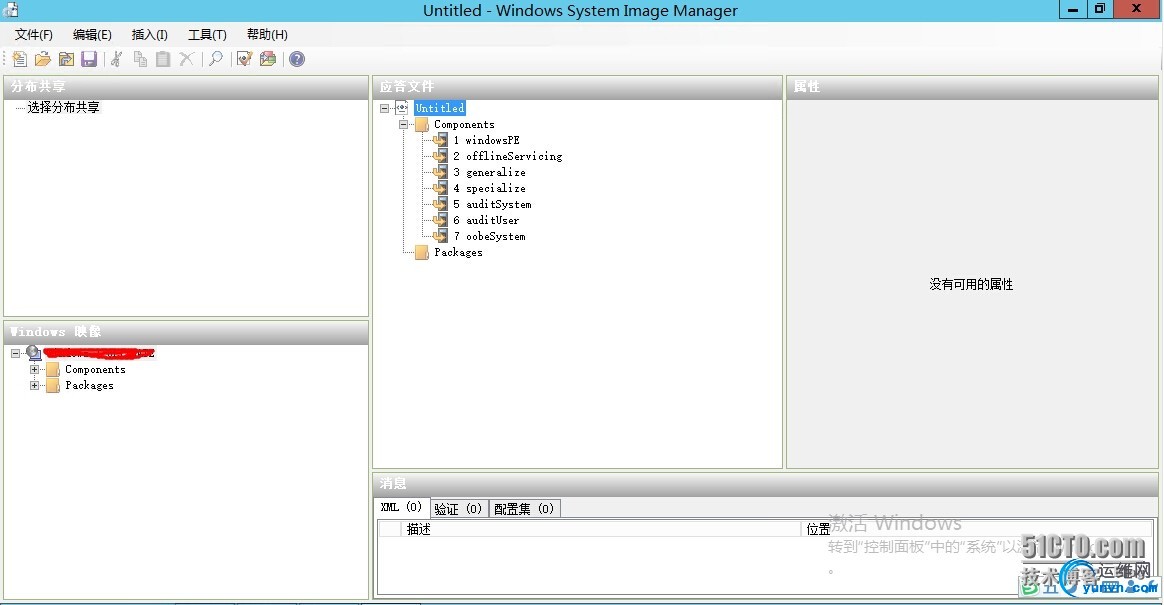Viewport: 1164px width, 605px height.
Task: Click the Copy toolbar icon
Action: pyautogui.click(x=140, y=59)
